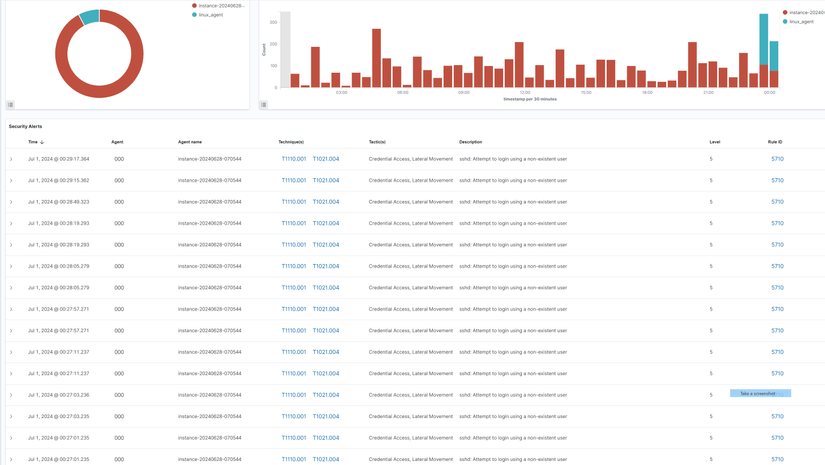The image size is (825, 465).
Task: Click agent 000 in the 00:29:15.362 row
Action: click(x=119, y=180)
